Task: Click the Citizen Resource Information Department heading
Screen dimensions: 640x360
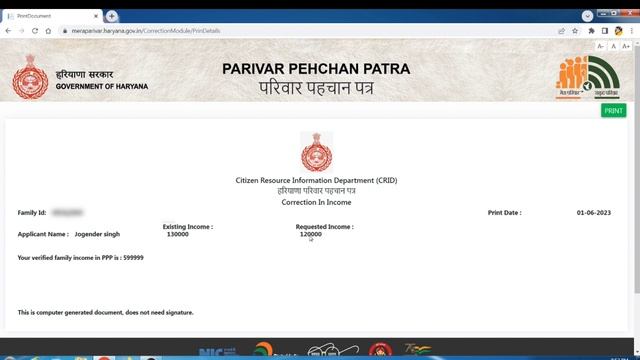Action: [x=316, y=180]
